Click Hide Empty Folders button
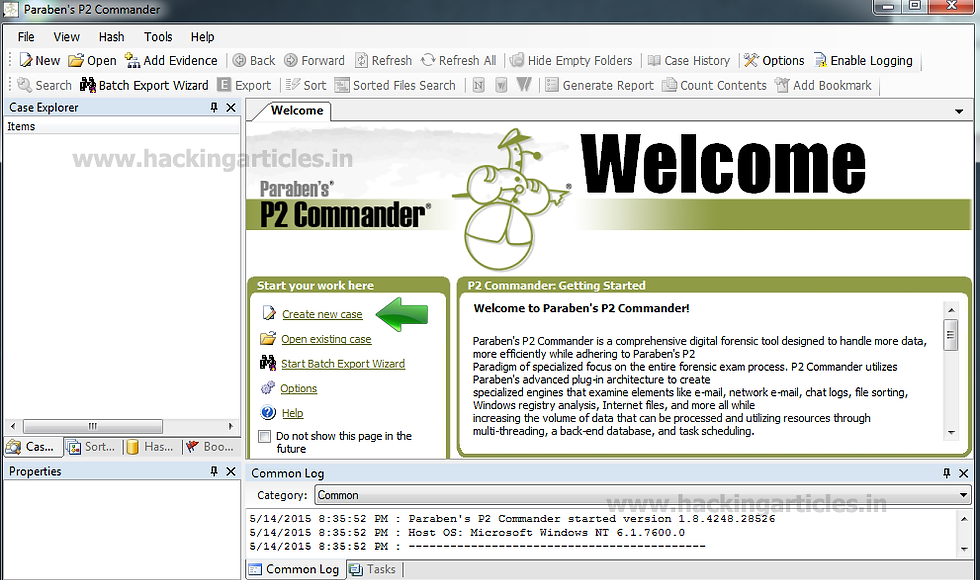980x580 pixels. [571, 61]
